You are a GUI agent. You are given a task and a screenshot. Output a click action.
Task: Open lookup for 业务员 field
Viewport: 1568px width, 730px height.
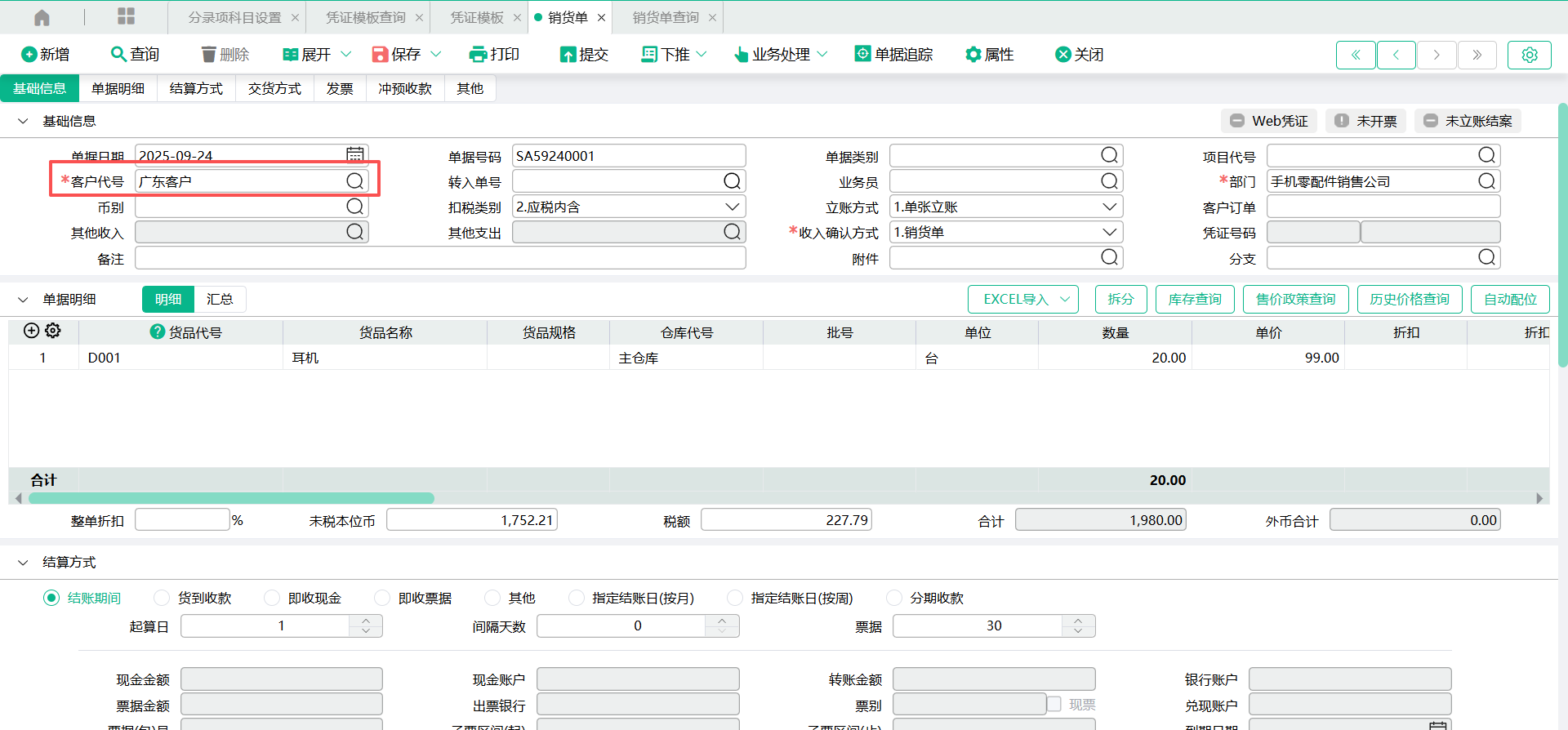pyautogui.click(x=1110, y=180)
